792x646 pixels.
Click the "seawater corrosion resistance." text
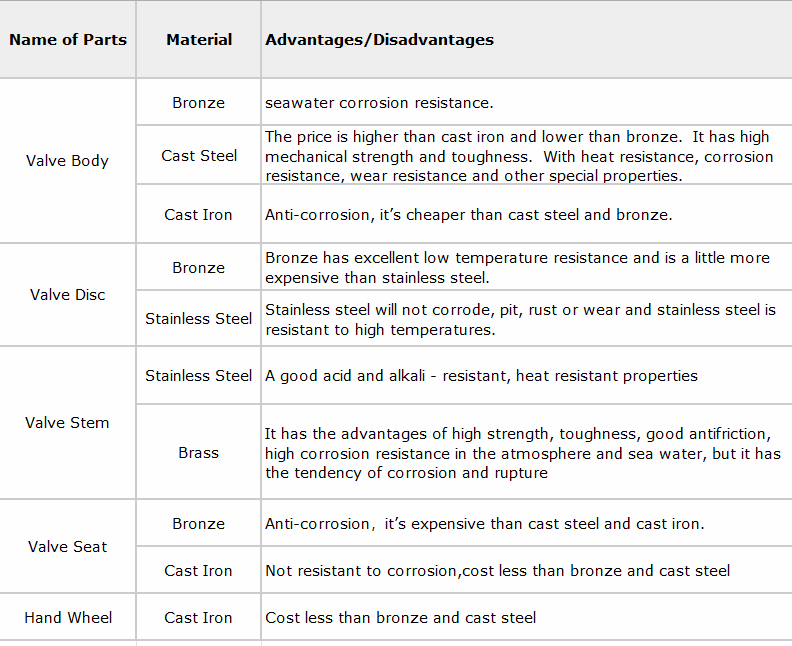(x=379, y=103)
